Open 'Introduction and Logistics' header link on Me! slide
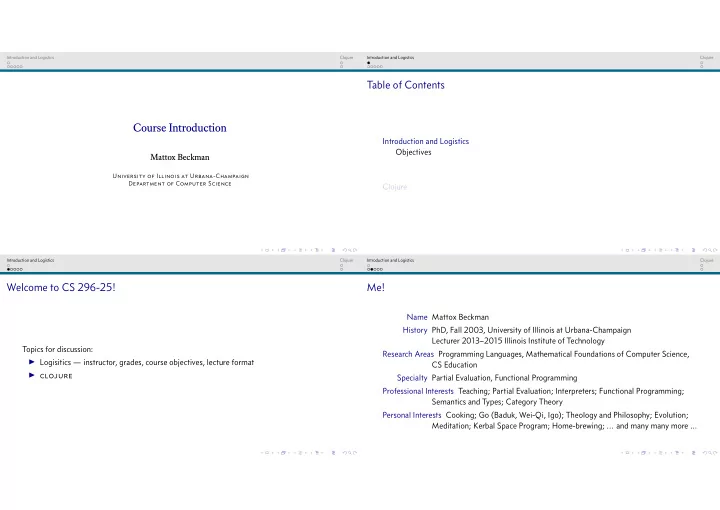Image resolution: width=720 pixels, height=510 pixels. click(390, 260)
